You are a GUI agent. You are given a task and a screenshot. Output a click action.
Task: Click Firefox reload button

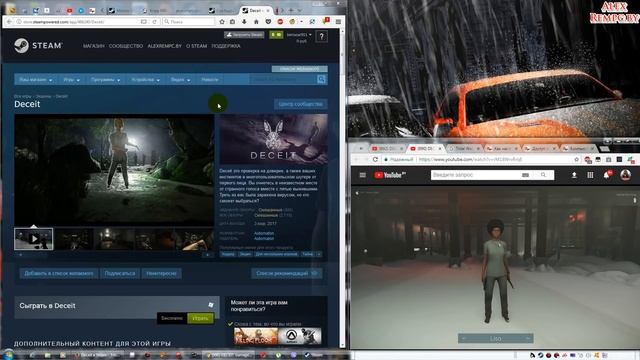pyautogui.click(x=154, y=22)
